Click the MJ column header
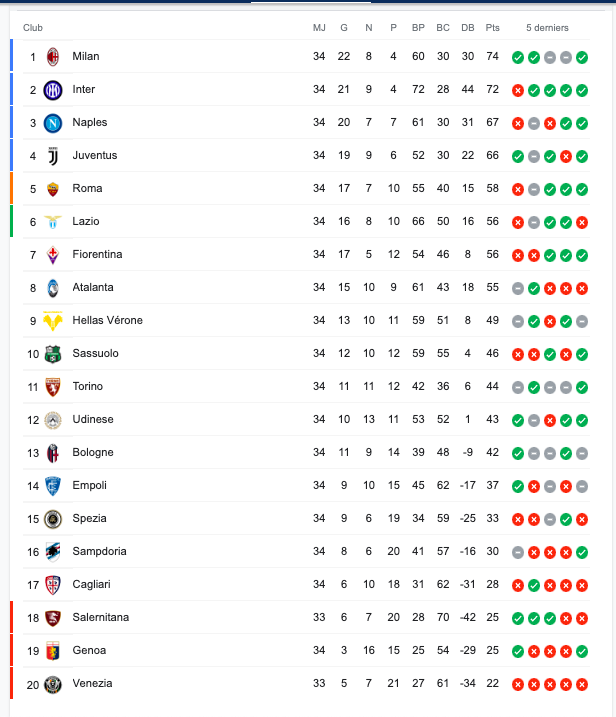 tap(319, 28)
